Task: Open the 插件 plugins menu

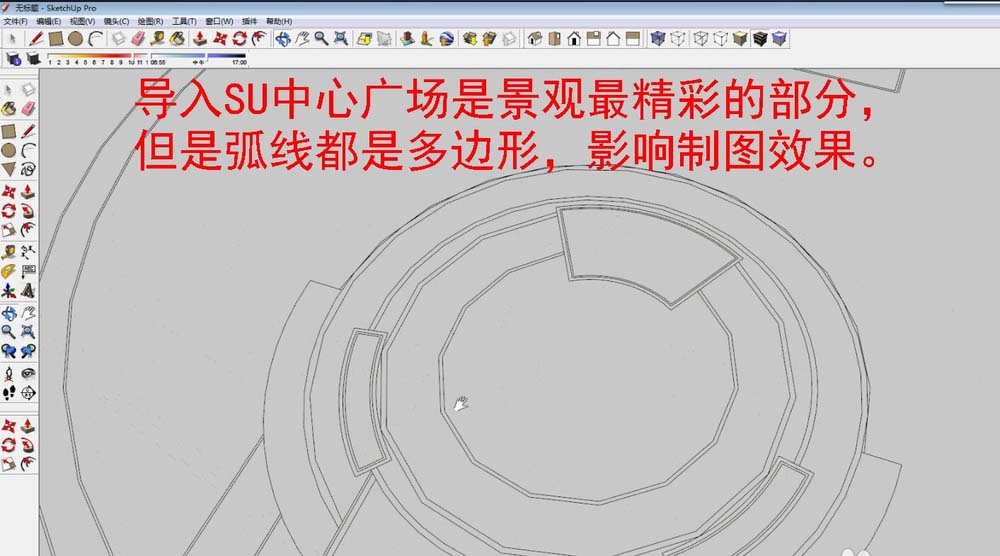Action: tap(249, 22)
